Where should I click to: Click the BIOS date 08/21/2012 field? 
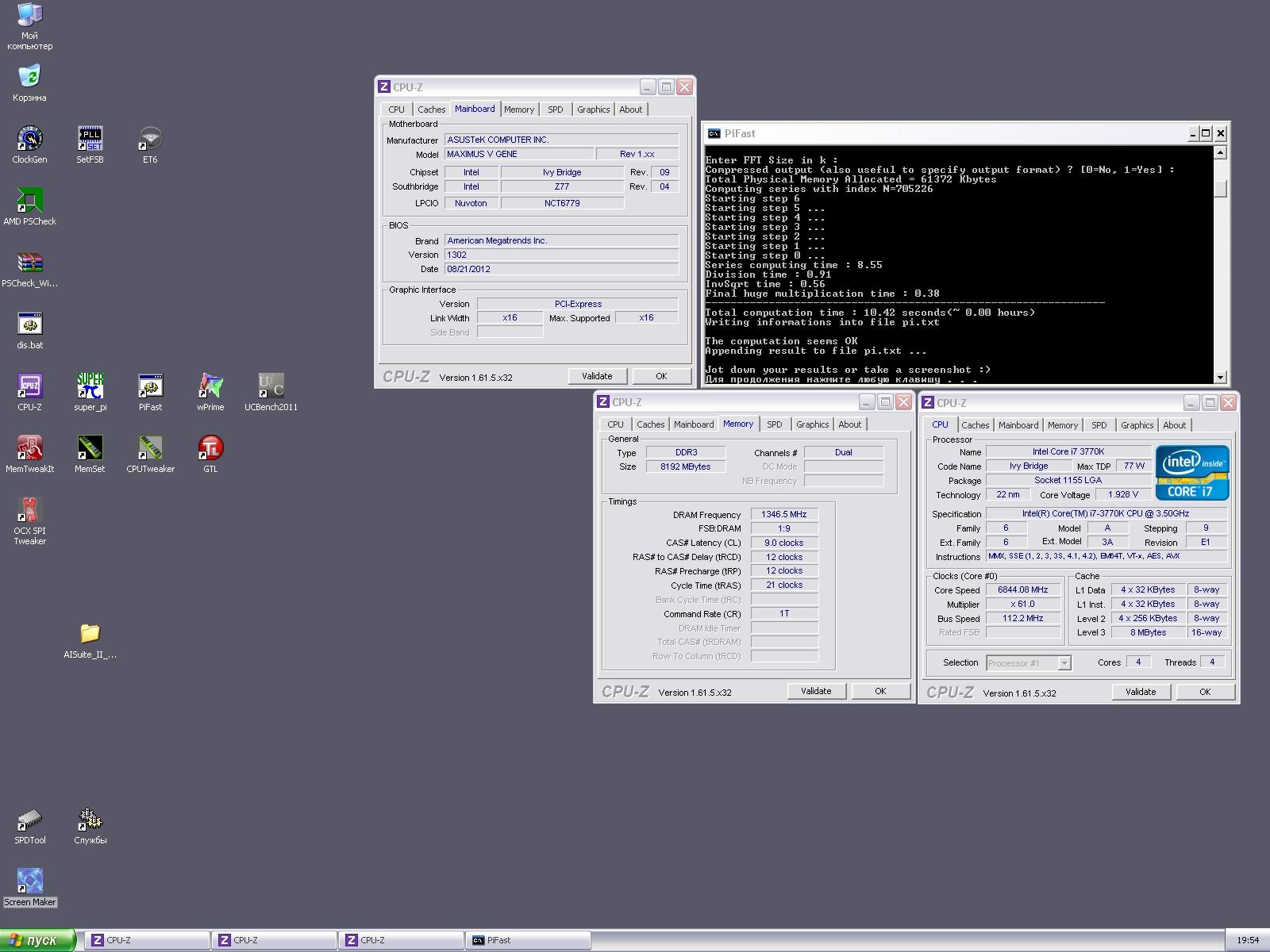point(561,269)
